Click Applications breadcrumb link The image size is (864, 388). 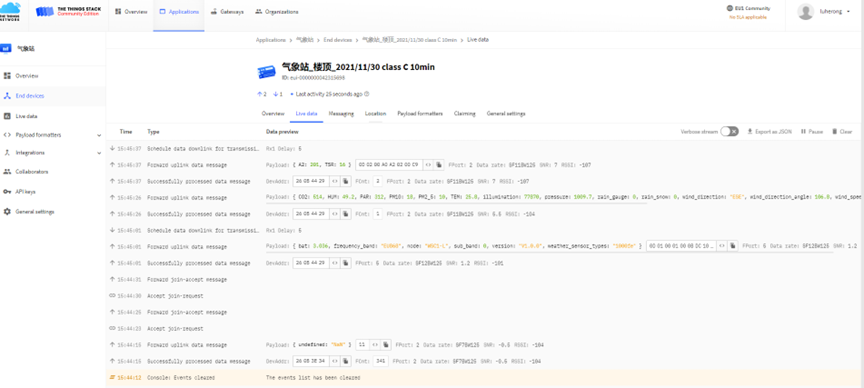271,40
